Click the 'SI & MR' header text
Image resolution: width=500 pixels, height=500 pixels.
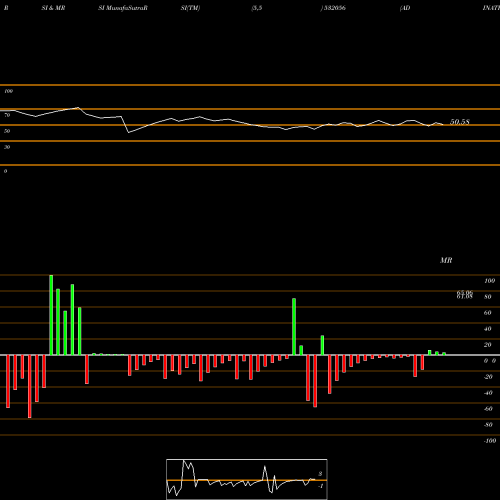pyautogui.click(x=53, y=8)
